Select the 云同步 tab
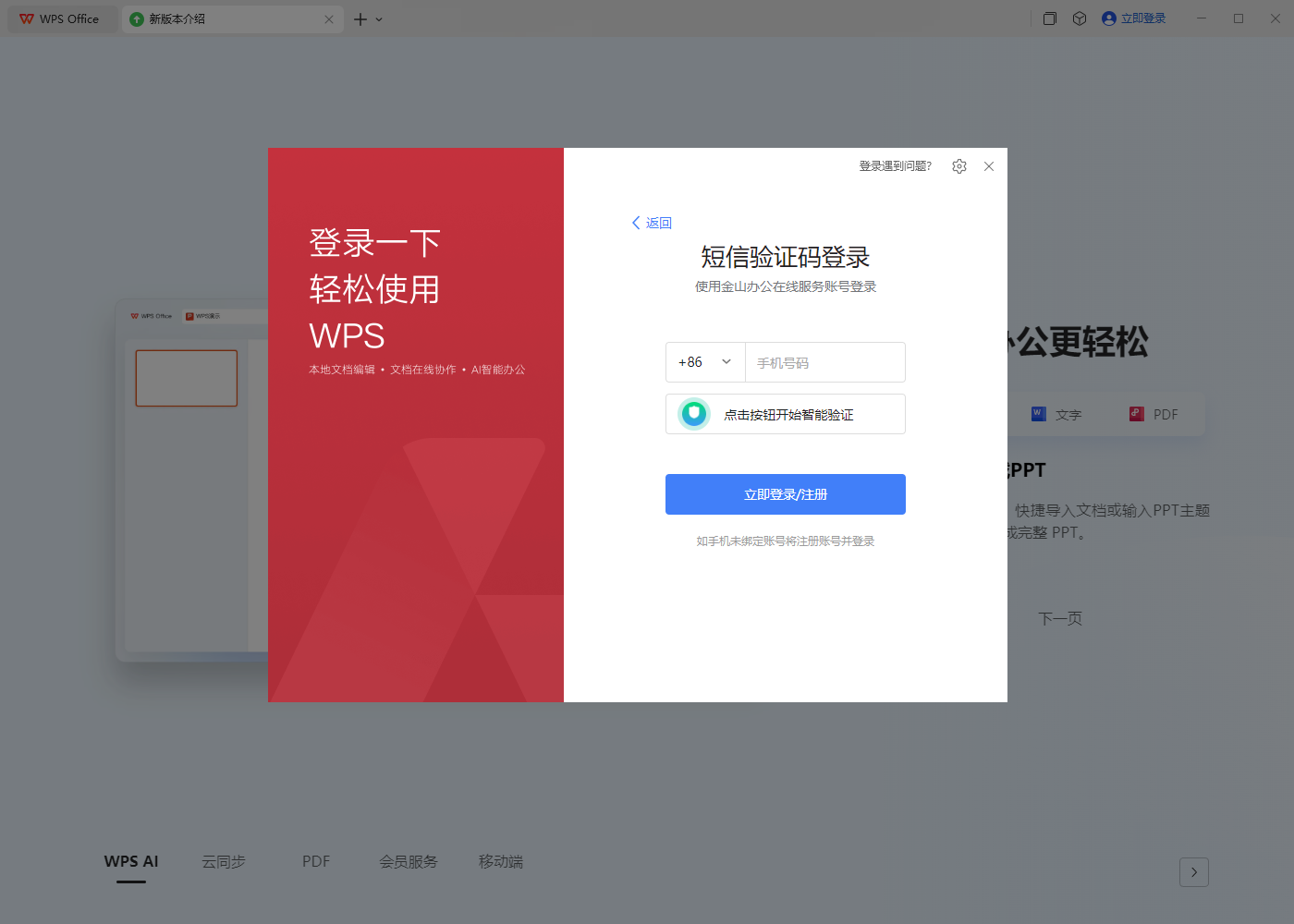The height and width of the screenshot is (924, 1294). 224,862
